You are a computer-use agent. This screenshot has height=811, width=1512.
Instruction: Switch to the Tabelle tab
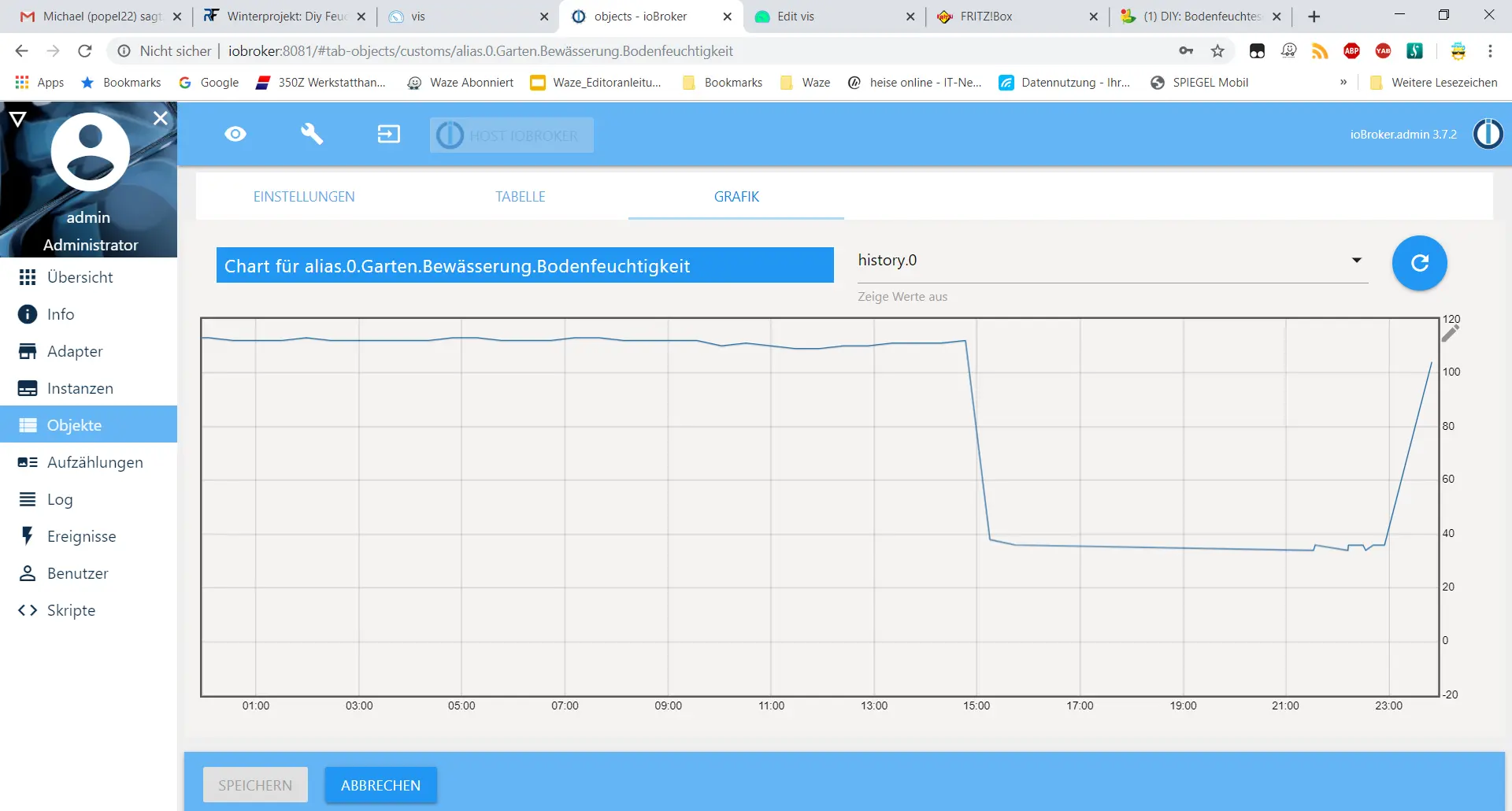(x=520, y=197)
